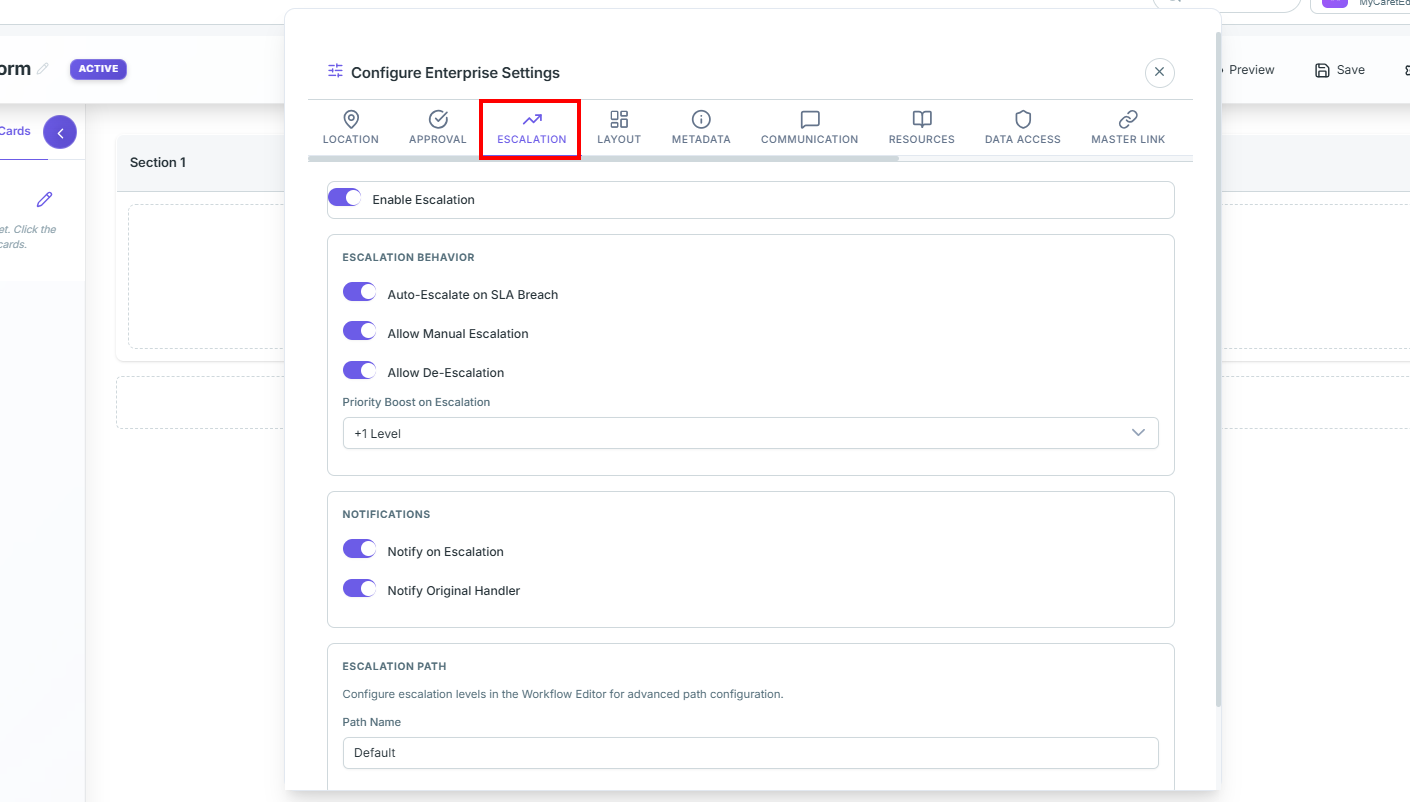The width and height of the screenshot is (1410, 802).
Task: Click the Path Name input field
Action: click(750, 752)
